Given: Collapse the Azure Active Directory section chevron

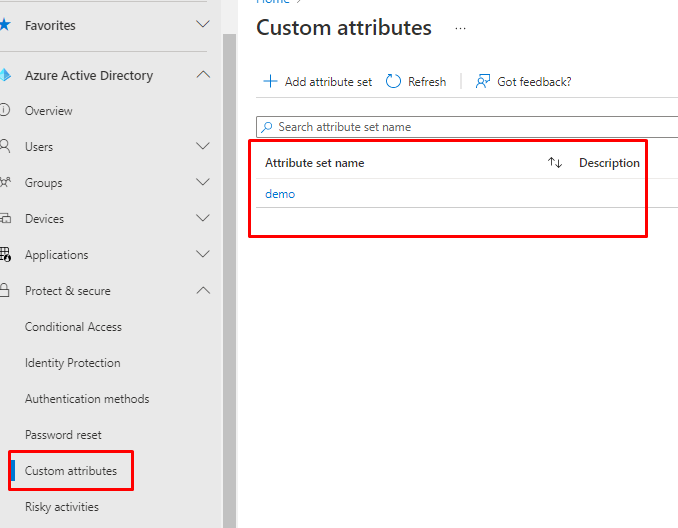Looking at the screenshot, I should pyautogui.click(x=203, y=75).
